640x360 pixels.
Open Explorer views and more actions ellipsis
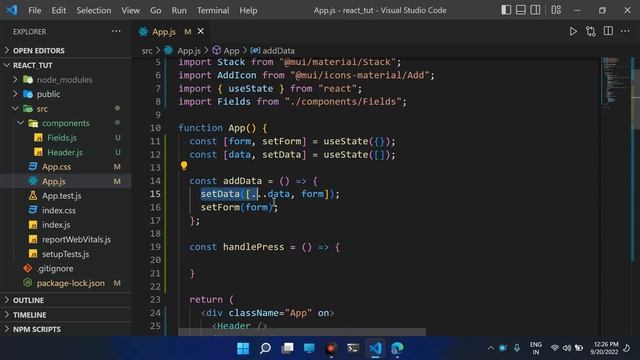[116, 31]
